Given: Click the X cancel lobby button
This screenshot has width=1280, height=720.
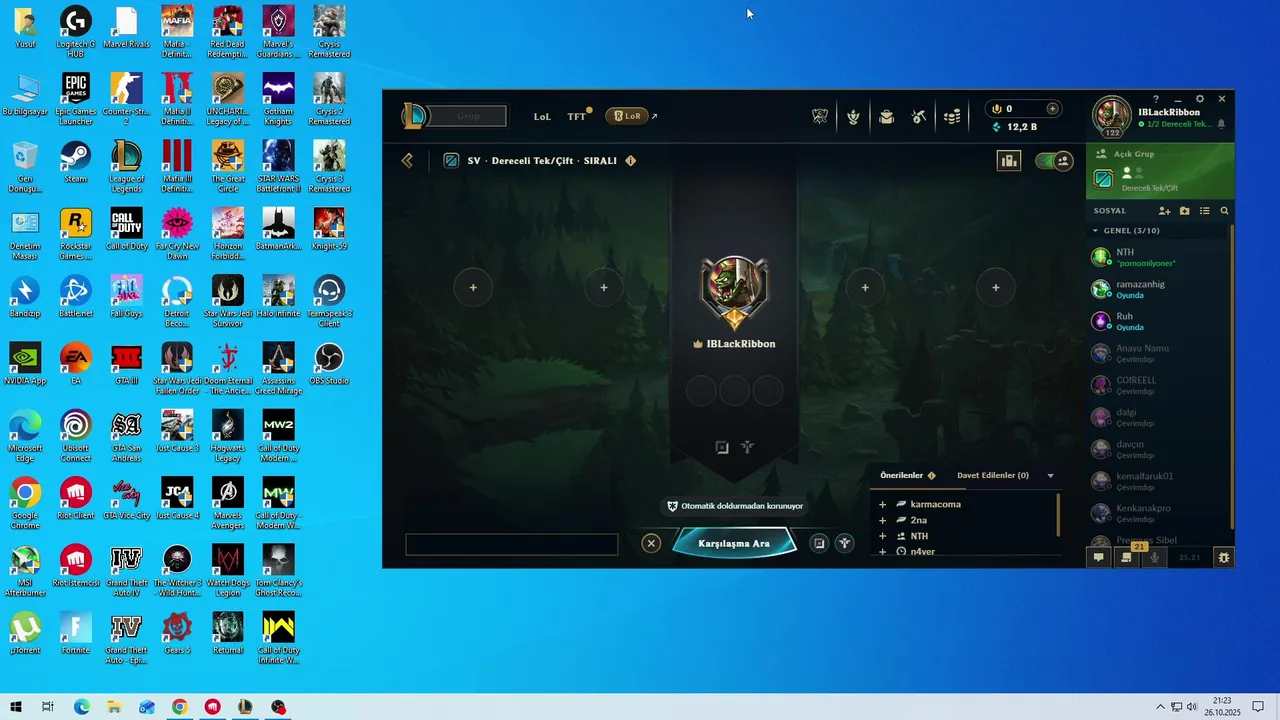Looking at the screenshot, I should (651, 543).
